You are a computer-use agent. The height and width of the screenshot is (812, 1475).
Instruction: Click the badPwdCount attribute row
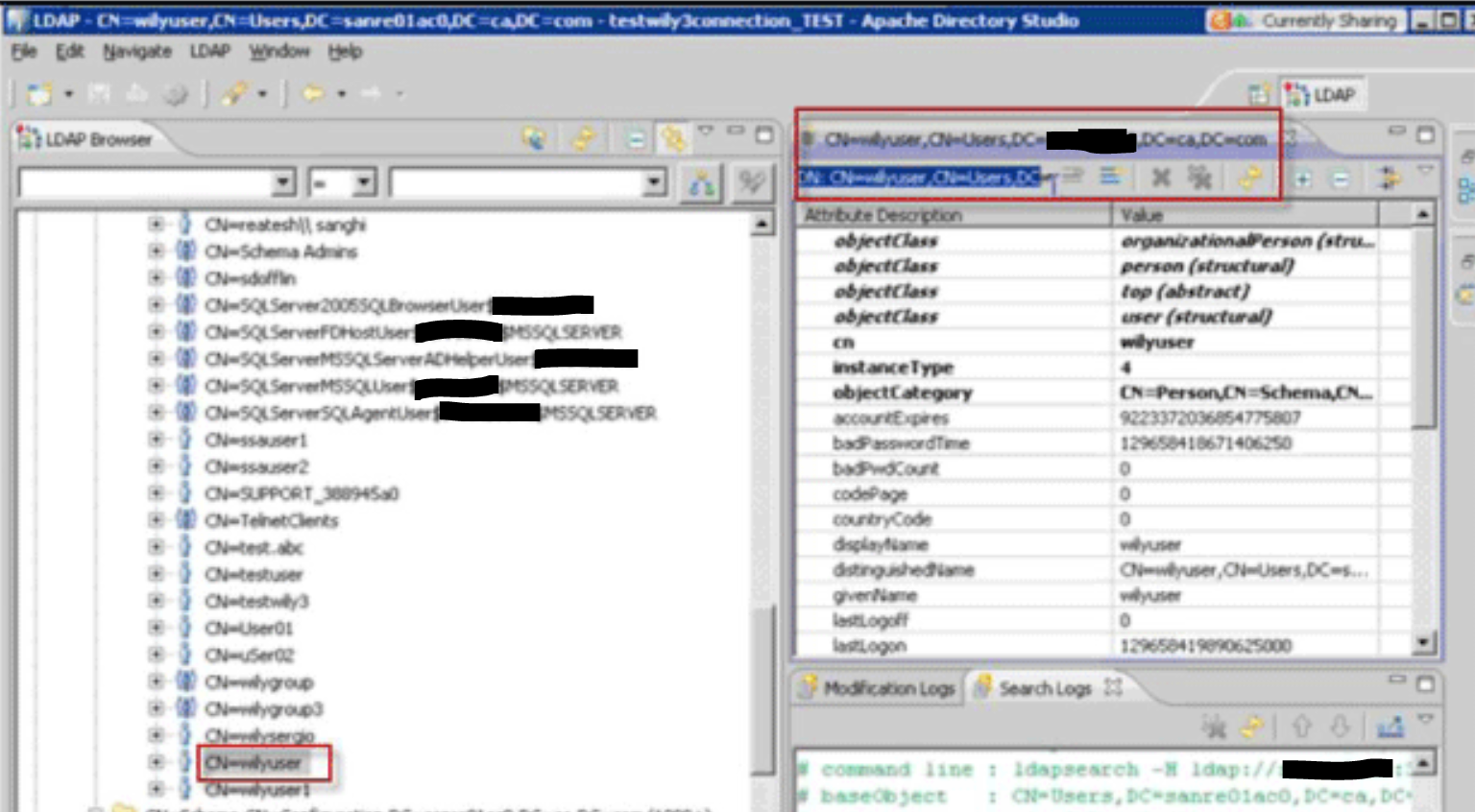point(1104,468)
